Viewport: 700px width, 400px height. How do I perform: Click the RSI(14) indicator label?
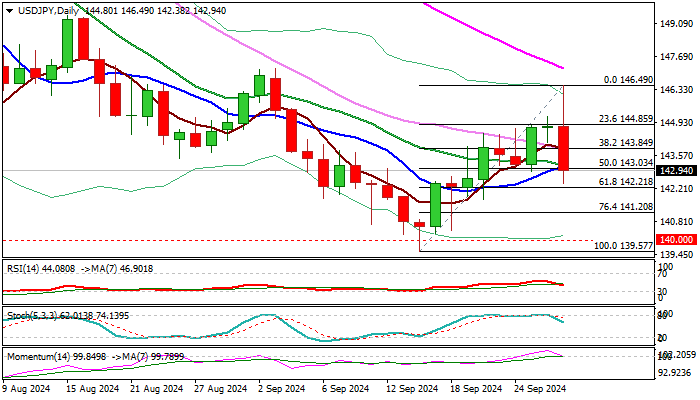point(79,269)
